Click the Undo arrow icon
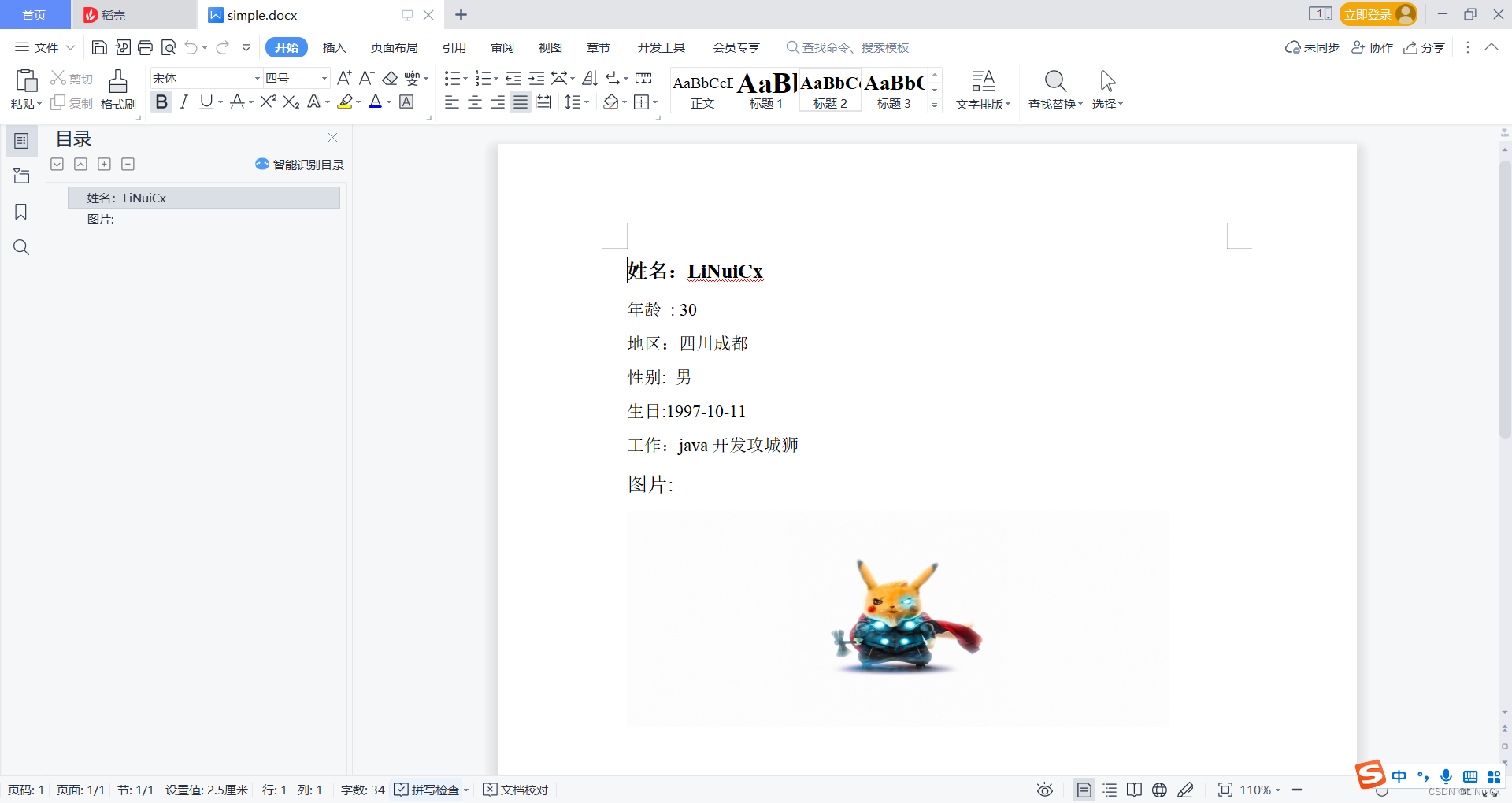Viewport: 1512px width, 803px height. pos(191,47)
